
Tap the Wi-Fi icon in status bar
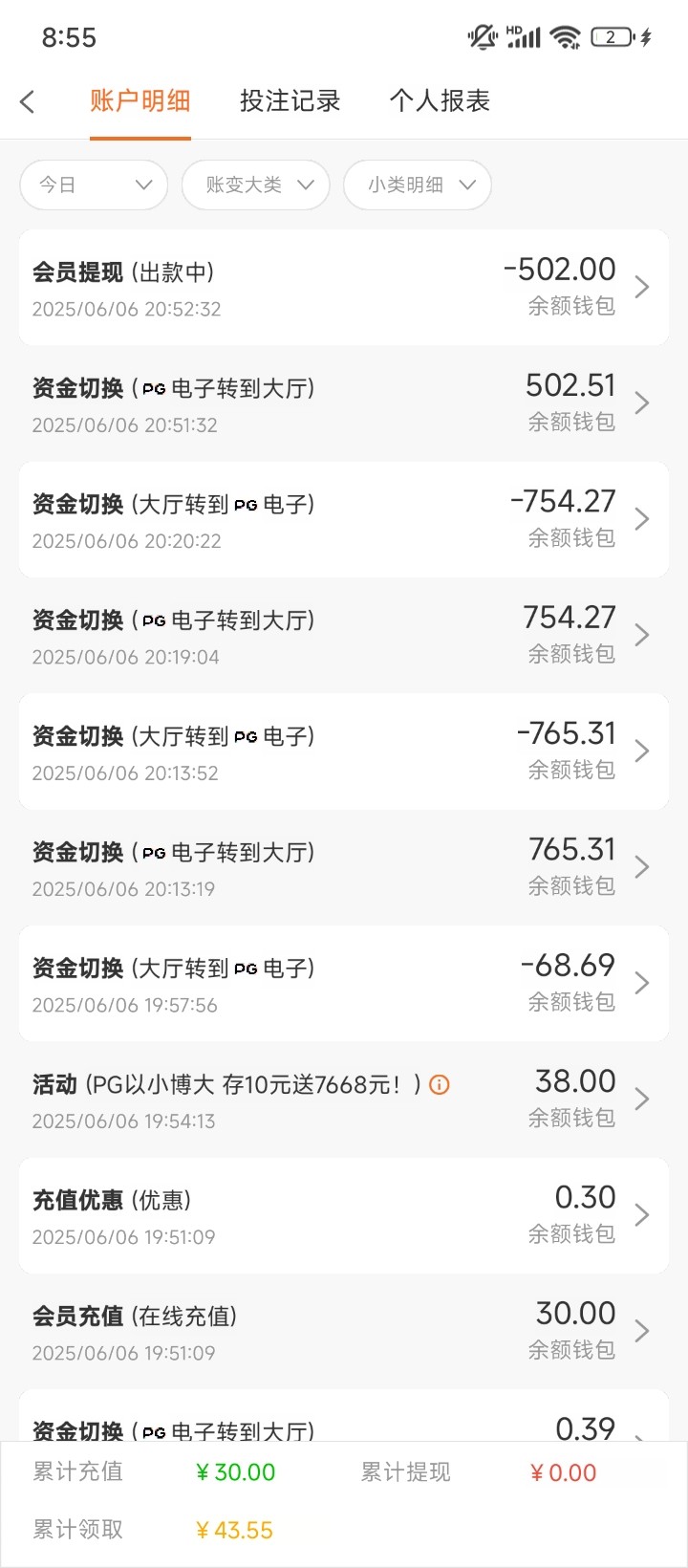(x=565, y=37)
